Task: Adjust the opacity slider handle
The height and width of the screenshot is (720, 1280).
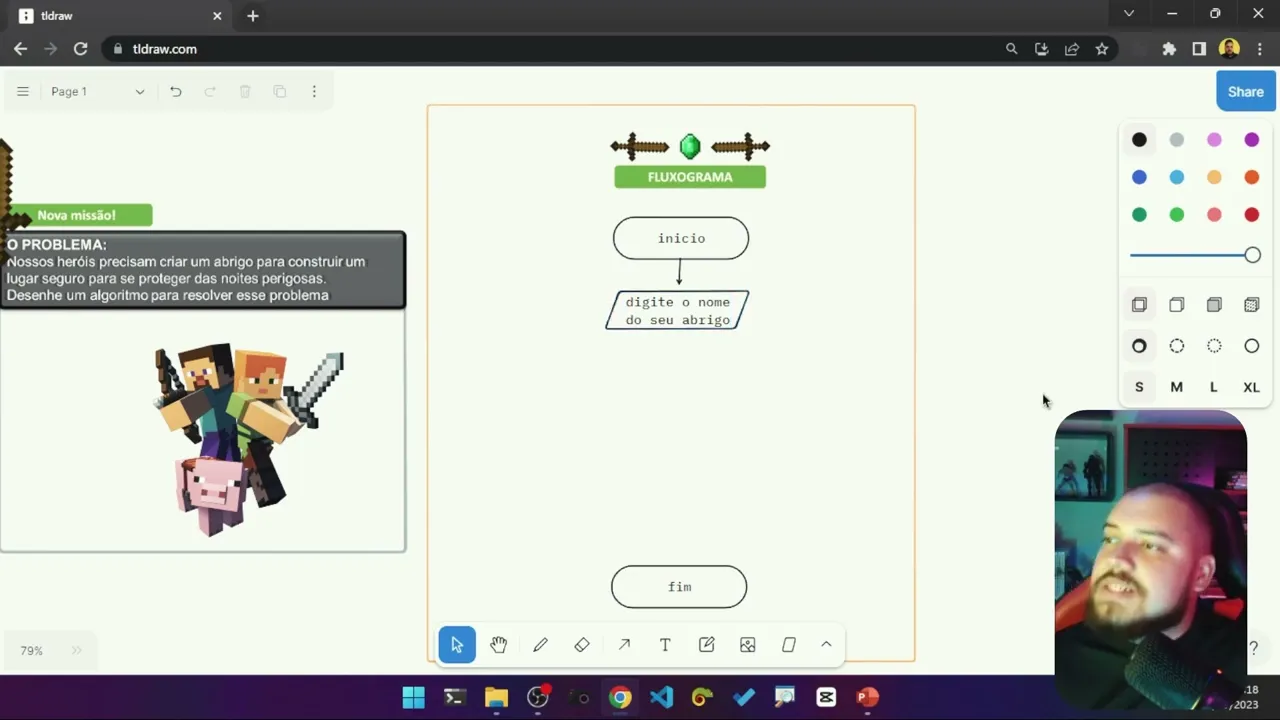Action: pyautogui.click(x=1252, y=255)
